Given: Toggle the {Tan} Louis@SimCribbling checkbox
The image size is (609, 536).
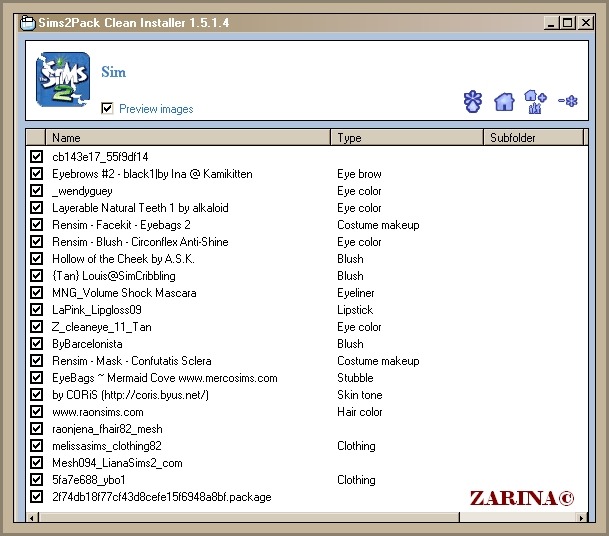Looking at the screenshot, I should tap(37, 276).
